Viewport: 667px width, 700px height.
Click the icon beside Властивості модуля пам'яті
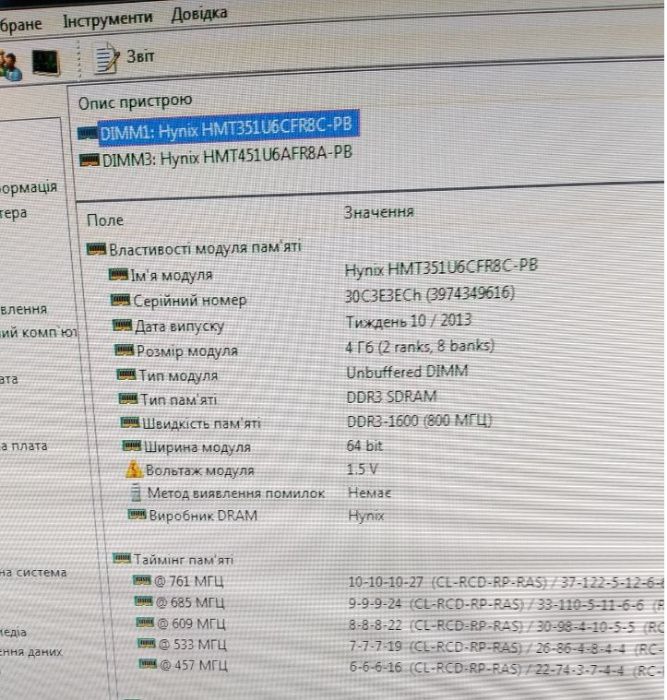tap(96, 249)
